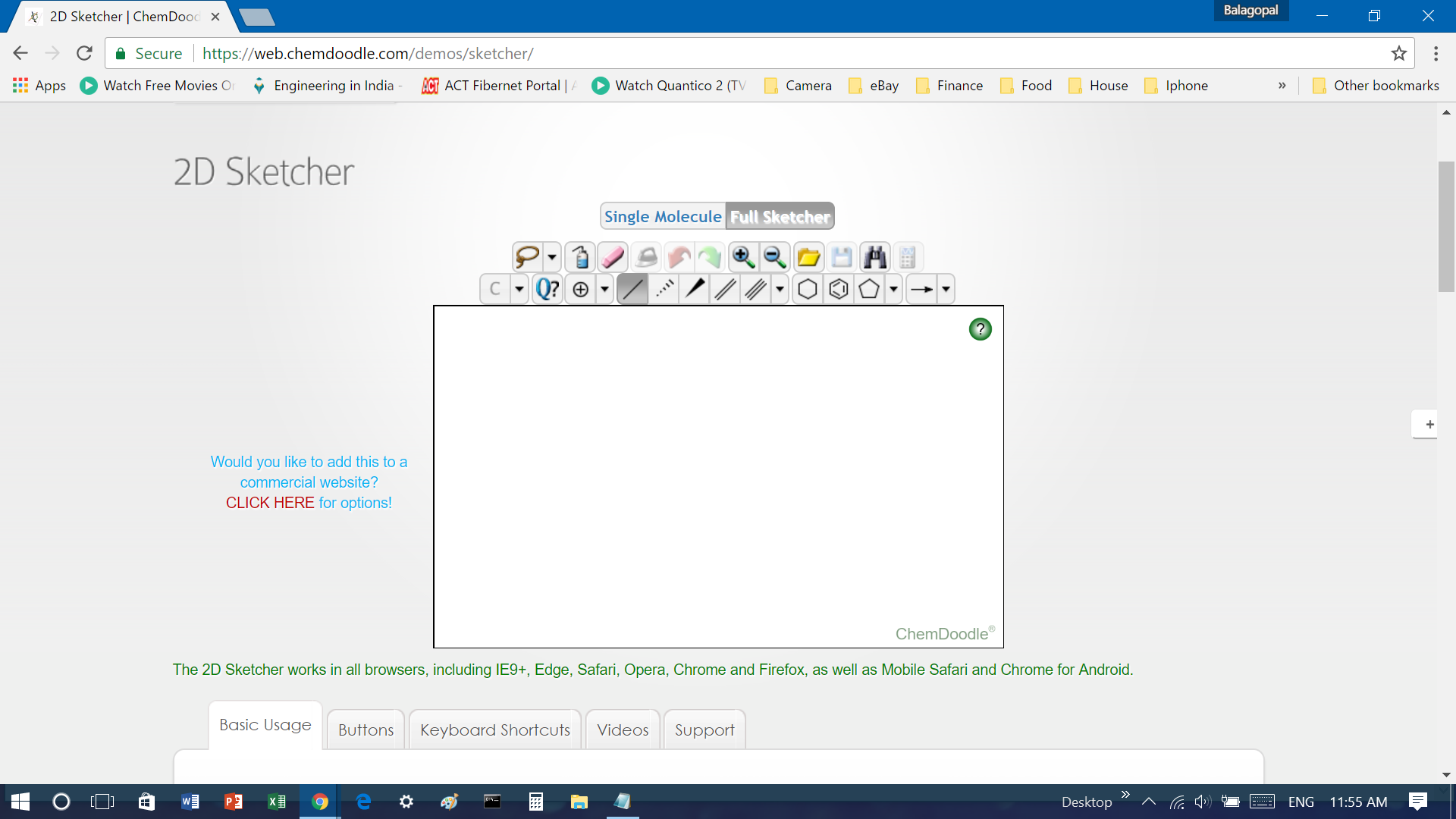
Task: Expand the selection tool dropdown
Action: click(551, 257)
